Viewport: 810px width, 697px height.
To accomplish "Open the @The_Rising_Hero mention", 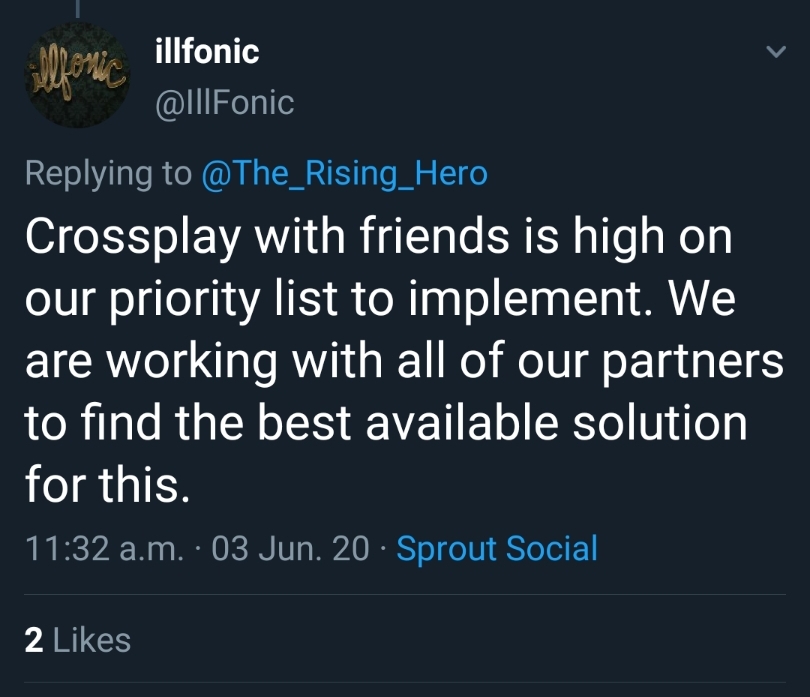I will click(344, 173).
